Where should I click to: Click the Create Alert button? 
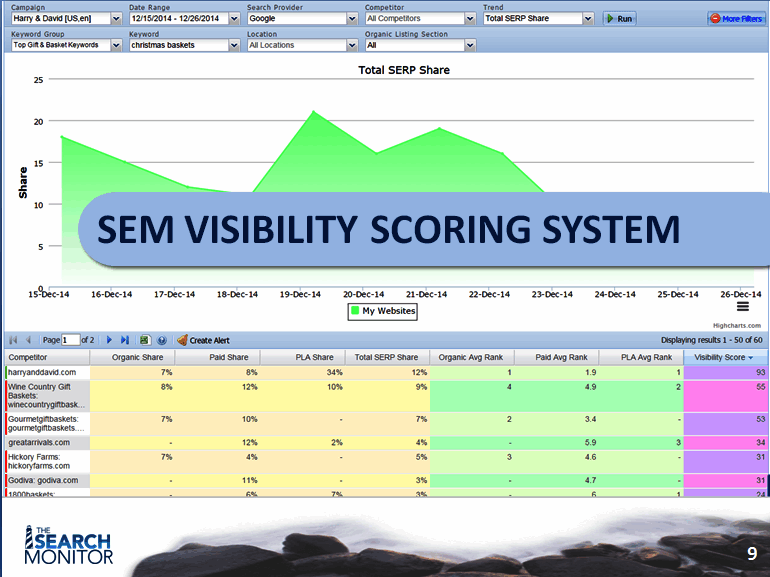click(203, 340)
